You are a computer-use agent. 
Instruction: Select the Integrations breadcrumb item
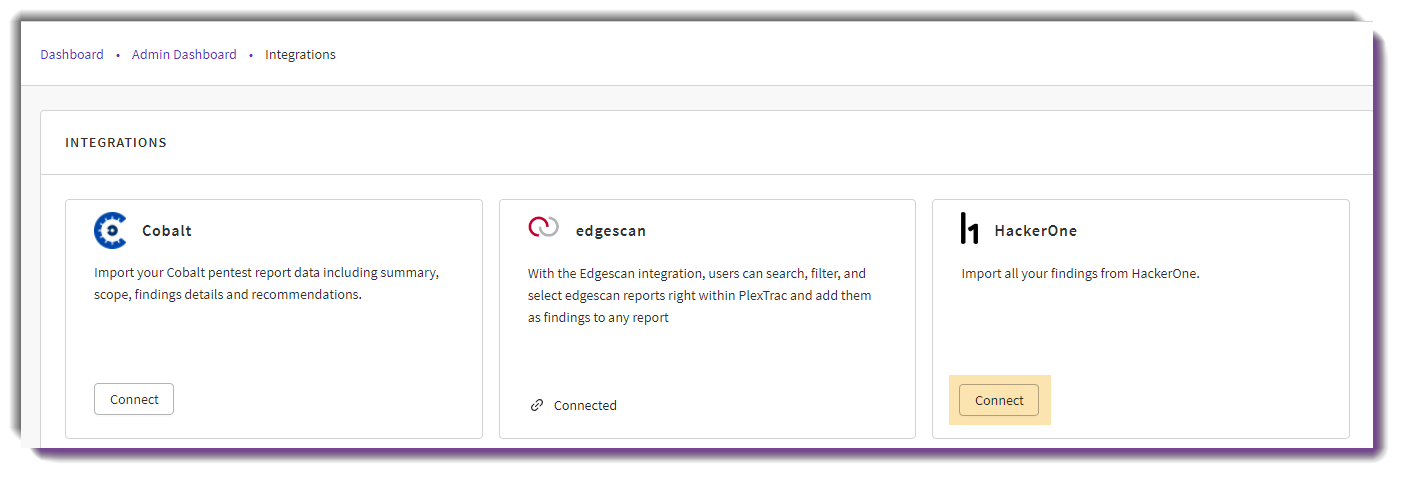point(300,54)
